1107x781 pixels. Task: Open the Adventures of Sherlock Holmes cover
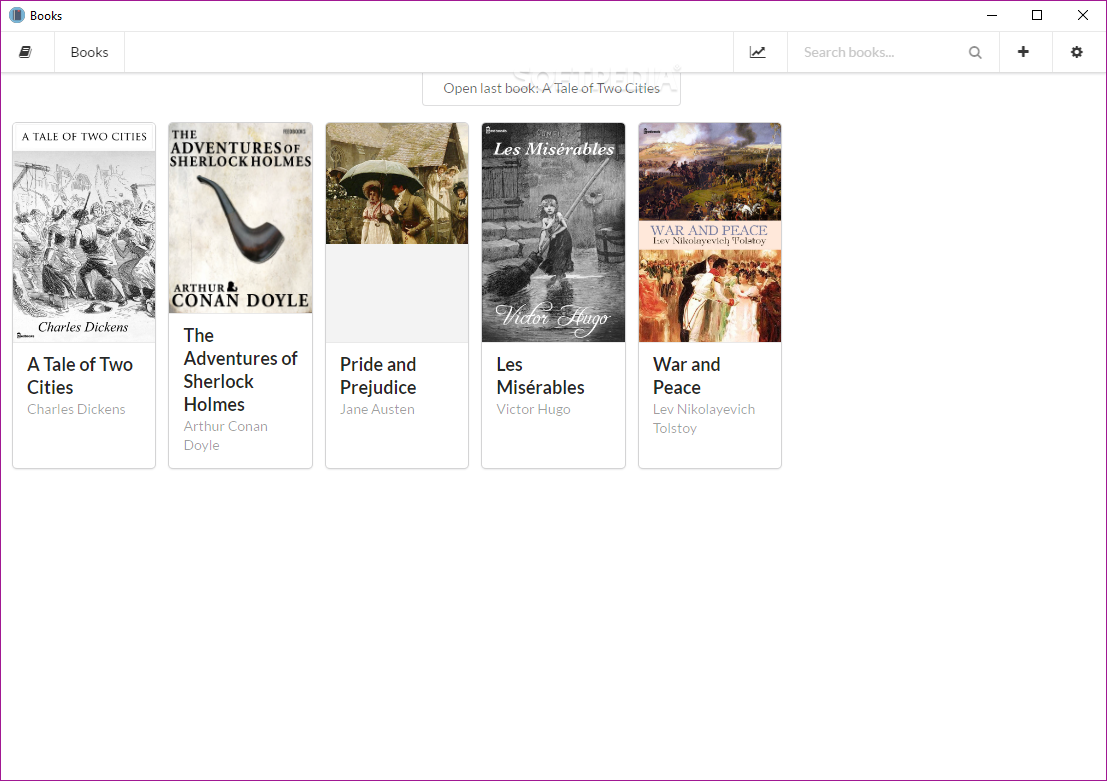click(241, 218)
